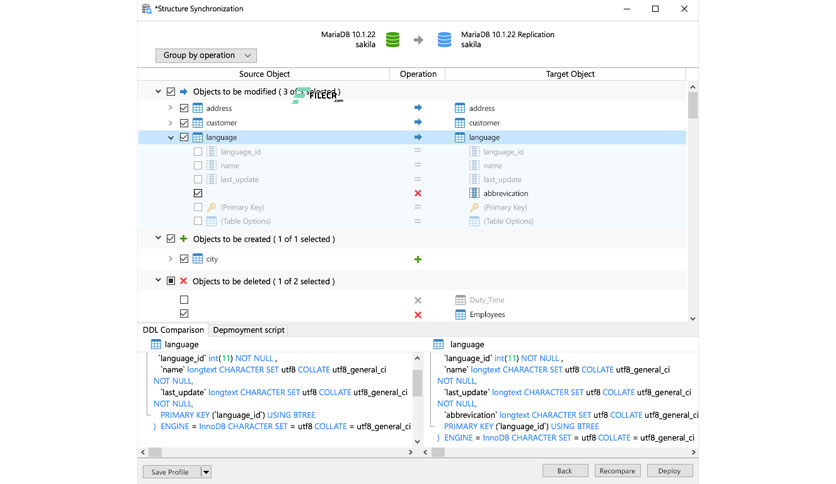
Task: Click the object list vertical scrollbar thumb
Action: [x=693, y=105]
